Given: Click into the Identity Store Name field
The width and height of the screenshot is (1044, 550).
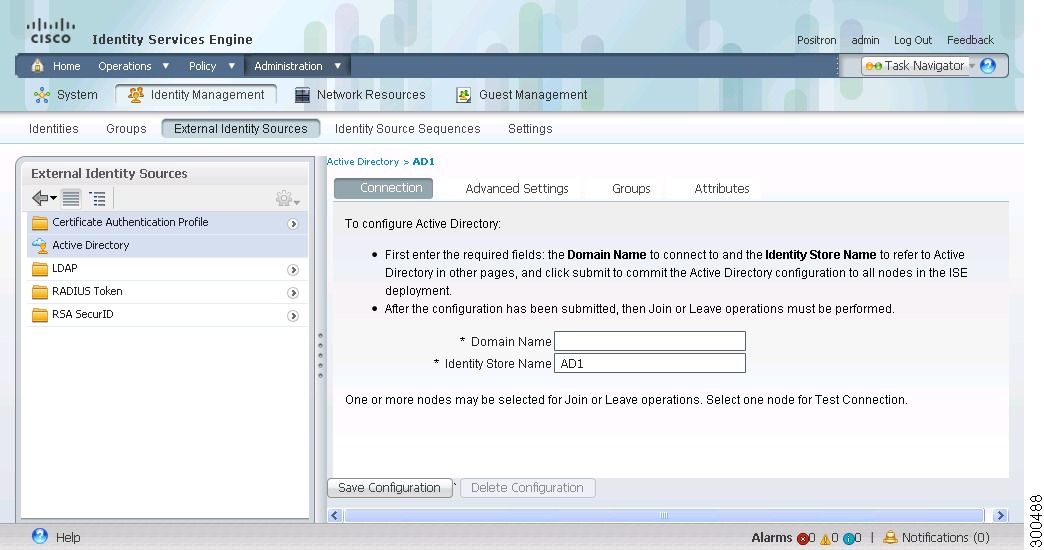Looking at the screenshot, I should pyautogui.click(x=650, y=364).
